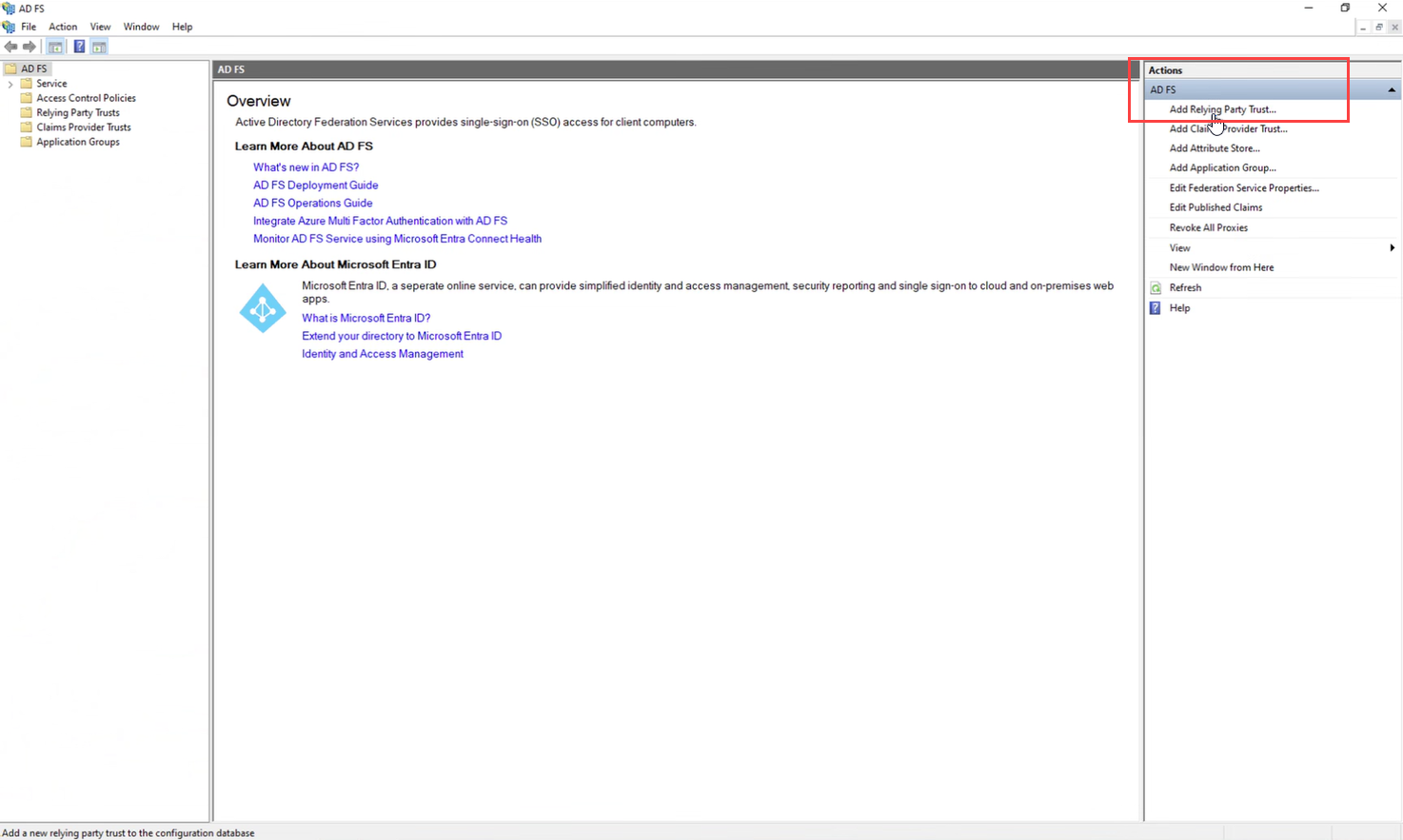Image resolution: width=1403 pixels, height=840 pixels.
Task: Select the Relying Party Trusts folder icon
Action: (27, 112)
